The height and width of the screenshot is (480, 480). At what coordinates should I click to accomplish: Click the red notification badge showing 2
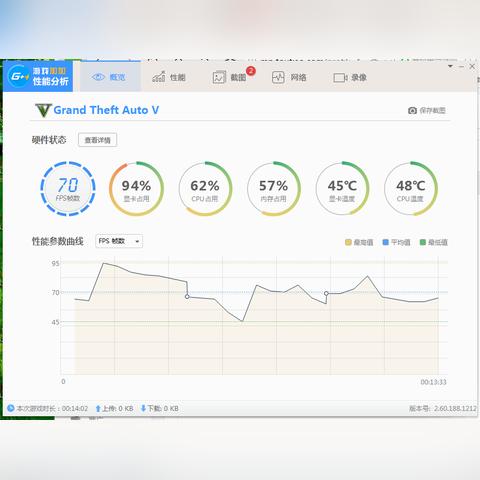coord(251,71)
